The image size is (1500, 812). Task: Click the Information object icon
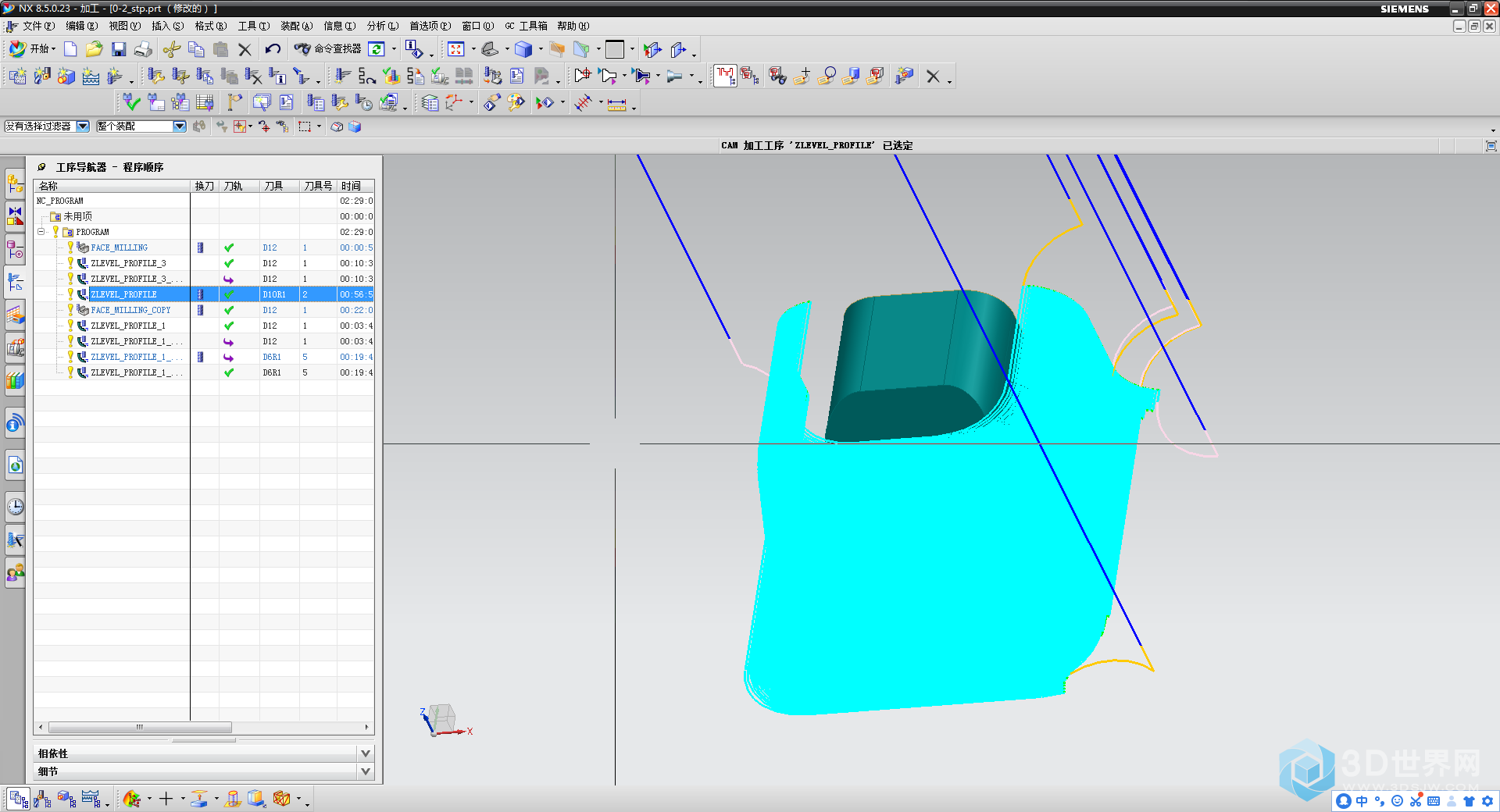tap(415, 49)
